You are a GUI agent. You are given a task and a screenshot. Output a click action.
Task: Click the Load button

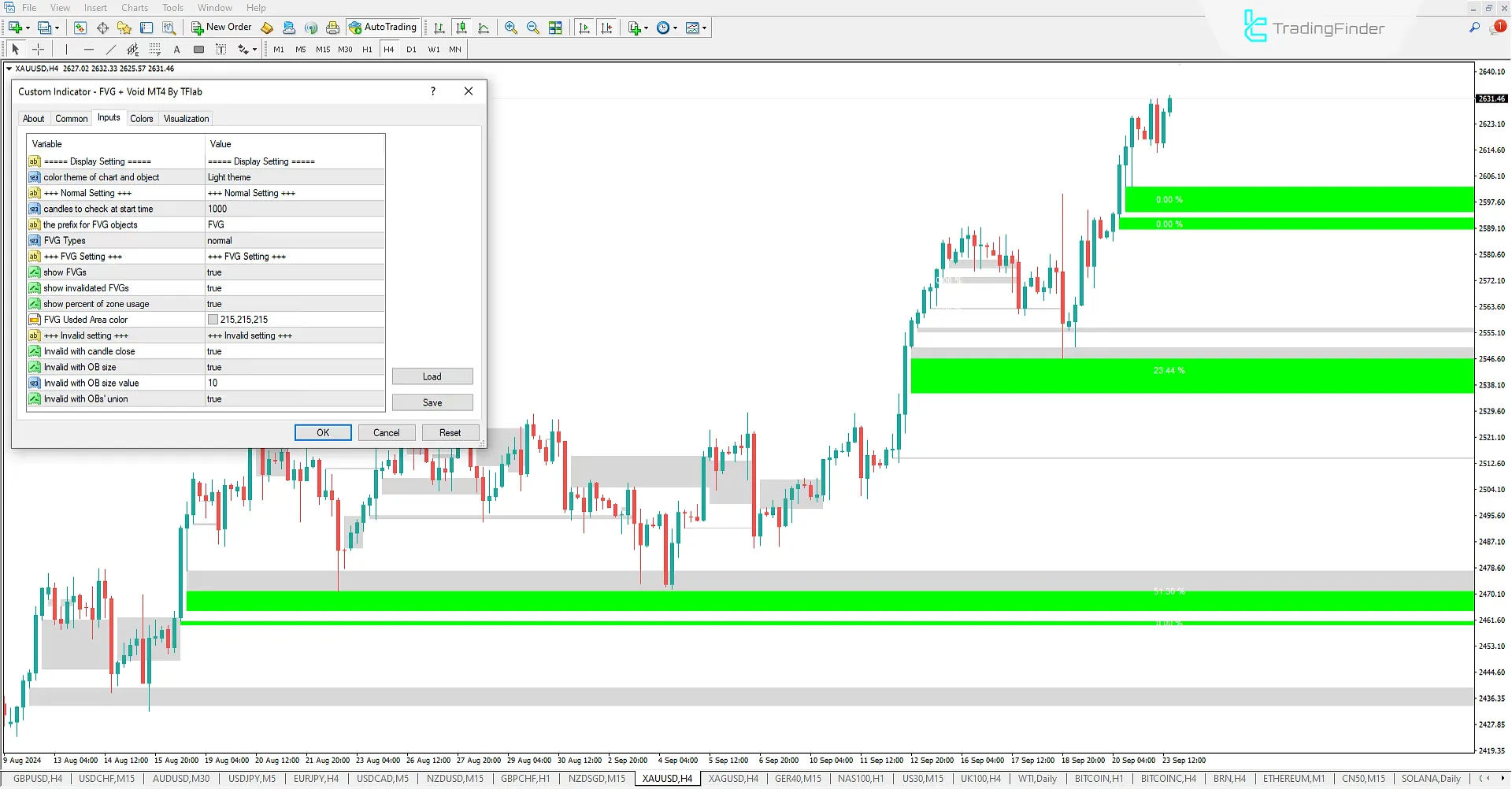click(432, 376)
